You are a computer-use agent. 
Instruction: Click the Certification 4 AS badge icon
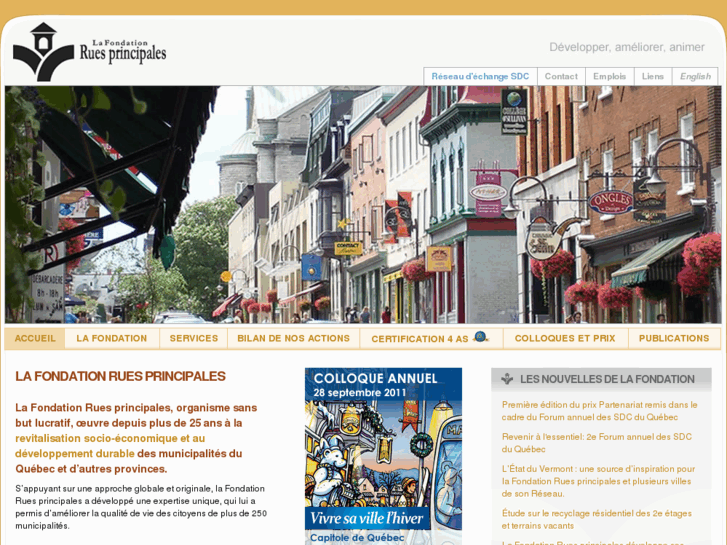click(481, 337)
